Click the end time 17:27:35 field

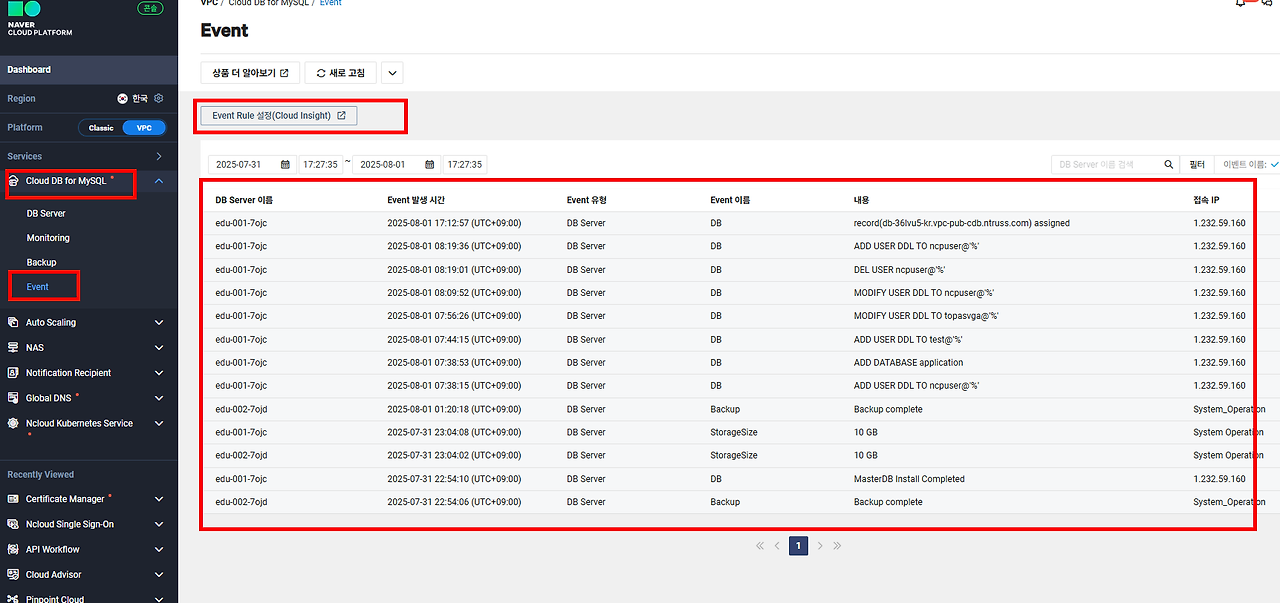point(465,165)
